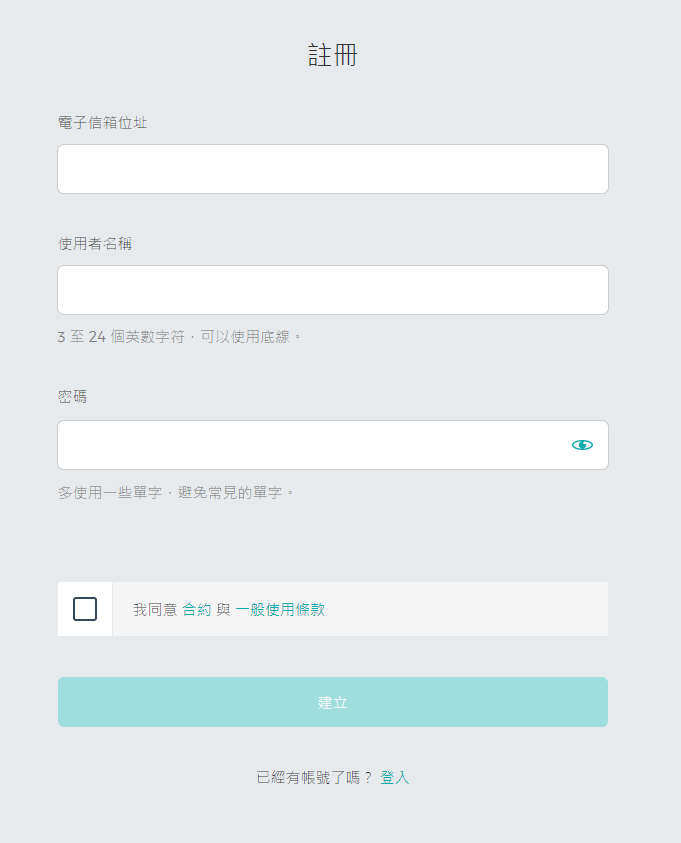The width and height of the screenshot is (681, 843).
Task: Click the username hint about 3 至 24 characters
Action: [x=179, y=337]
